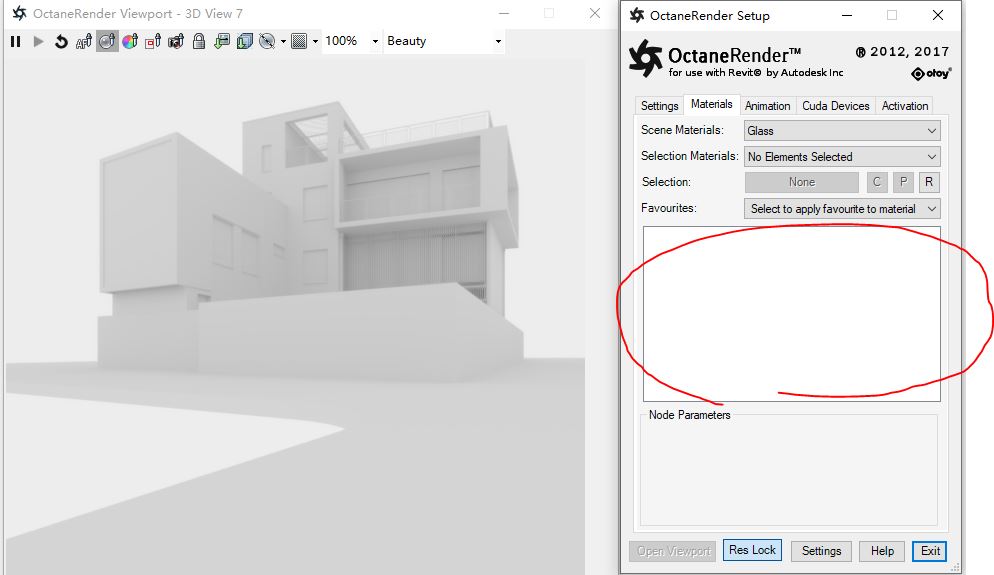Switch to the Cuda Devices tab

(x=836, y=106)
